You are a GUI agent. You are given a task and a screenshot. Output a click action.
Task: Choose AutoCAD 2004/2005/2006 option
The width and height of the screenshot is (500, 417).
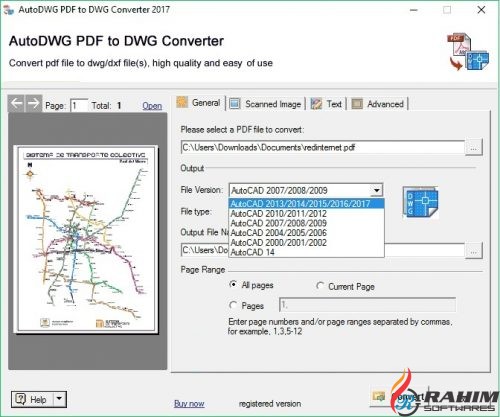[306, 233]
